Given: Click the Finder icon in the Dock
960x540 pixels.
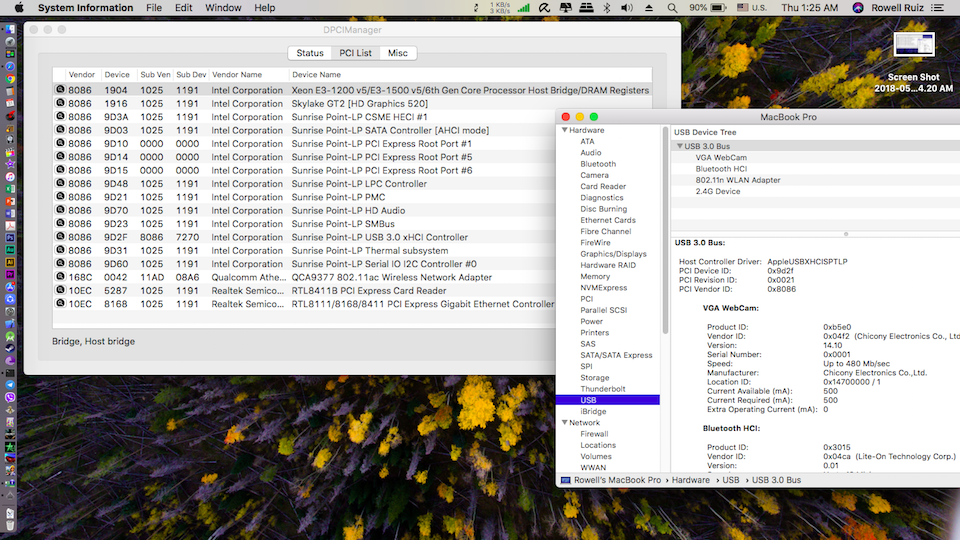Looking at the screenshot, I should click(10, 29).
